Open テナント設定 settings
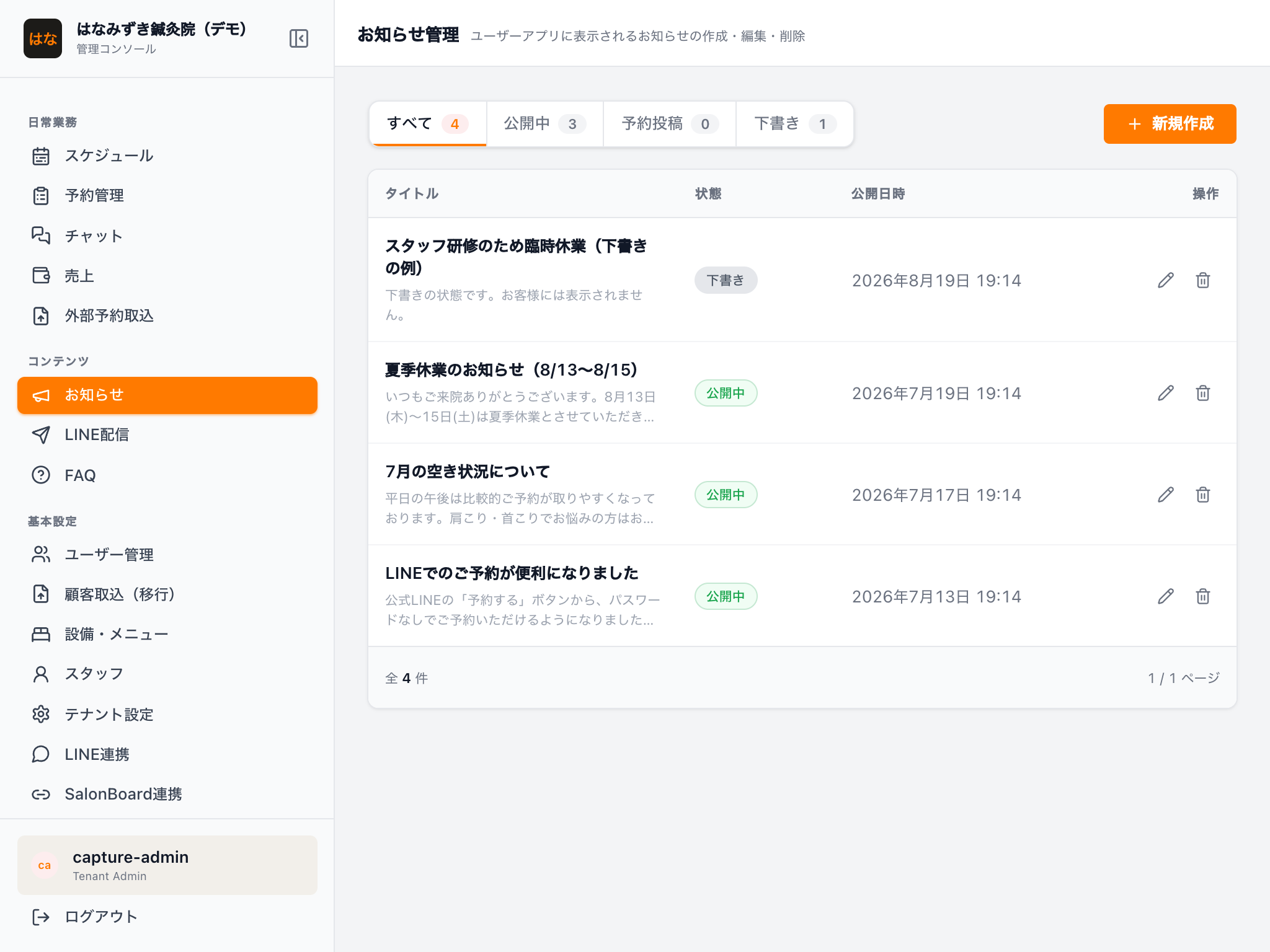This screenshot has width=1270, height=952. pyautogui.click(x=167, y=714)
